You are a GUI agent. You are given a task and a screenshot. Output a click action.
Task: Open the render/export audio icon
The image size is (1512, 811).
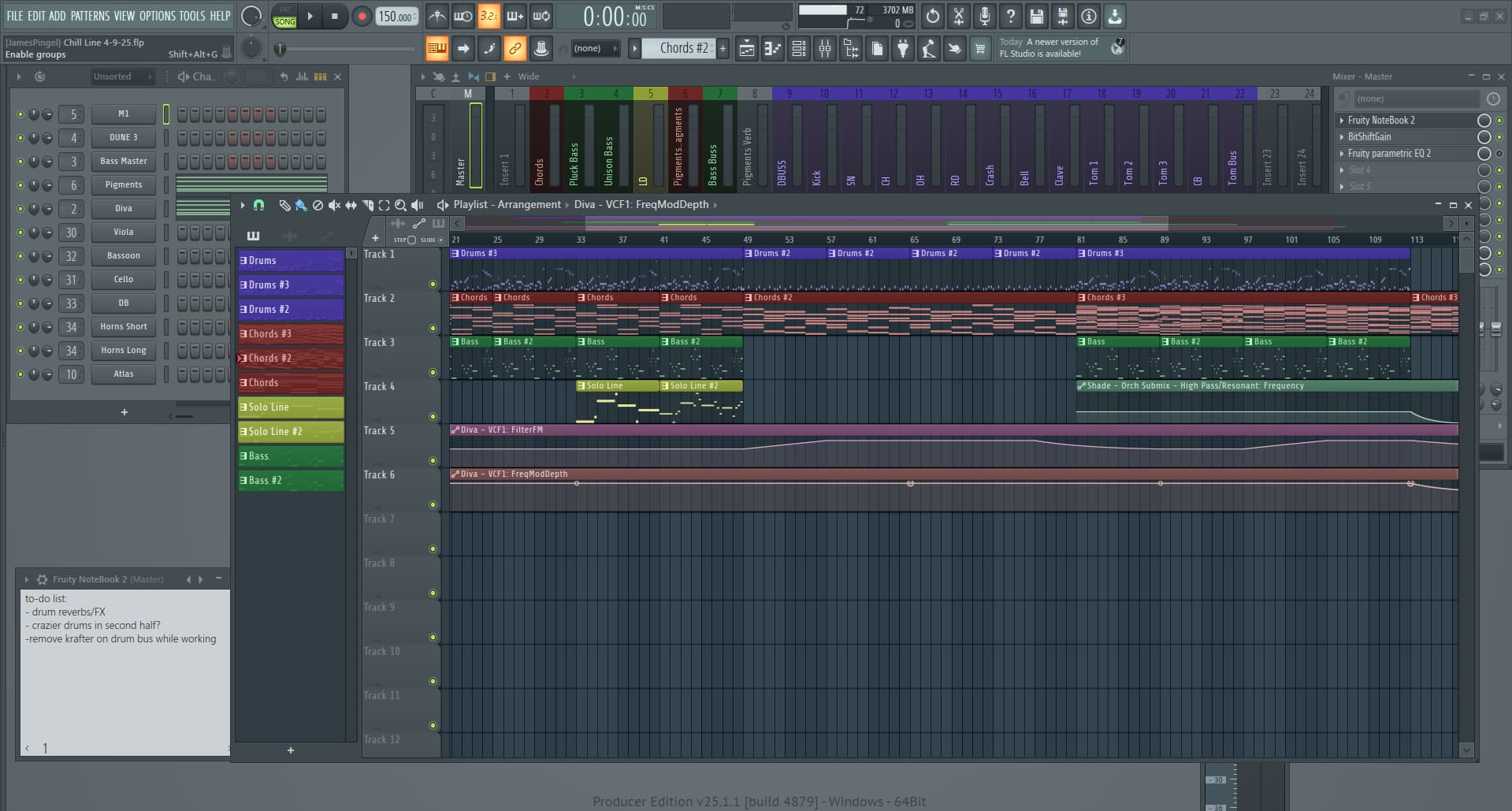click(1063, 16)
